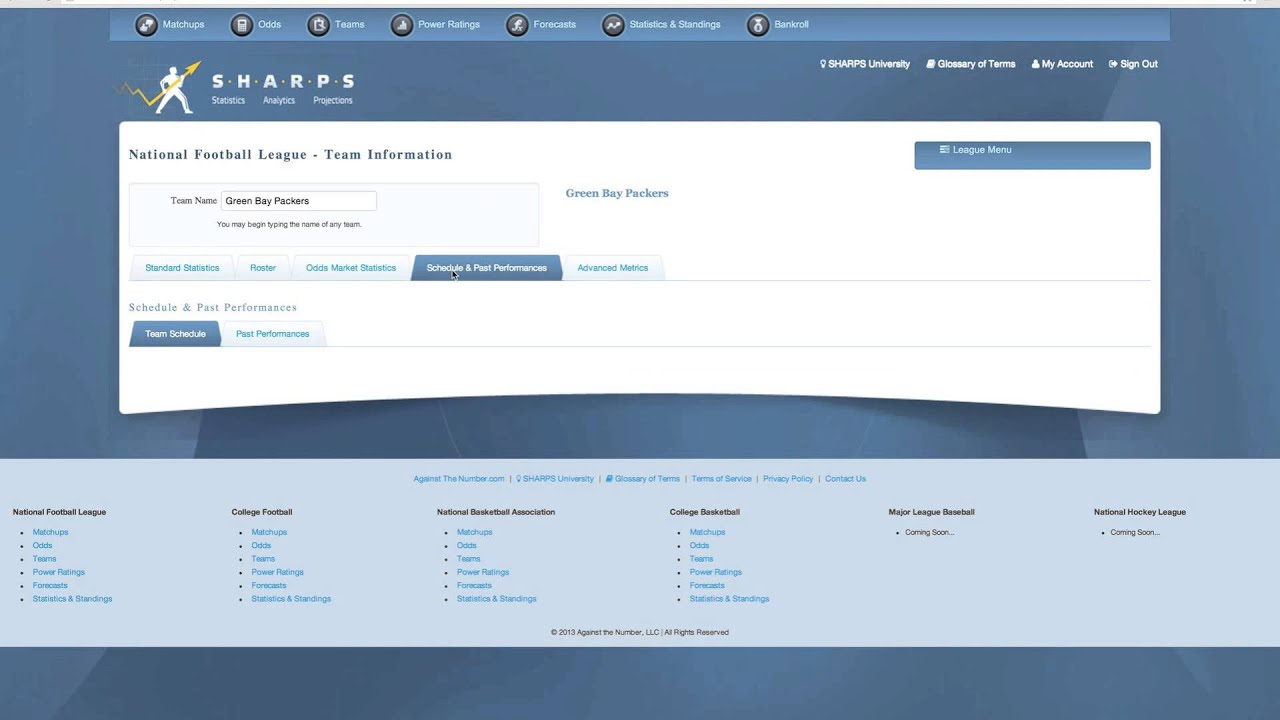Open National Basketball Association Statistics & Standings link
This screenshot has width=1280, height=720.
coord(496,599)
